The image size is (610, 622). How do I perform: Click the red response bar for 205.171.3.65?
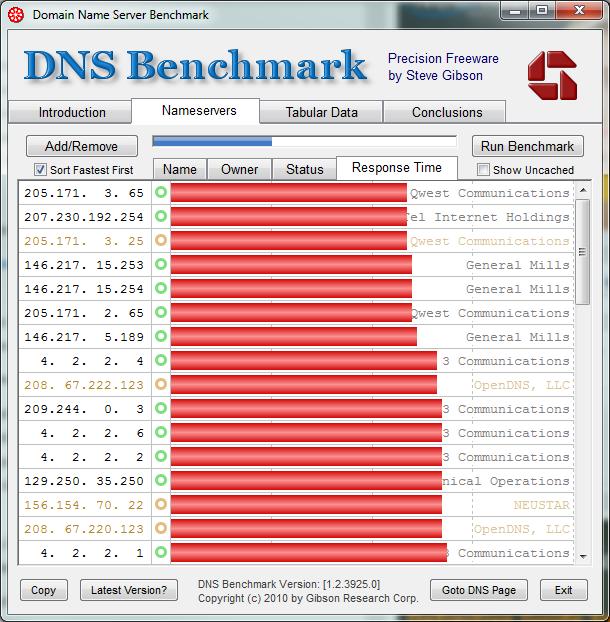click(289, 193)
